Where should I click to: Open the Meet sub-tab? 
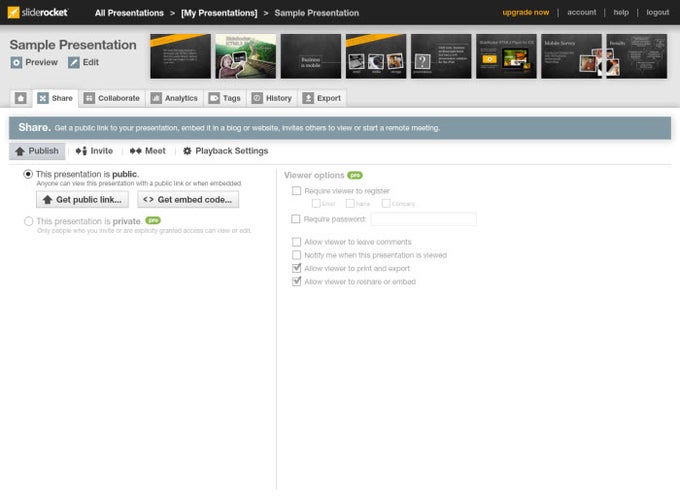point(148,151)
